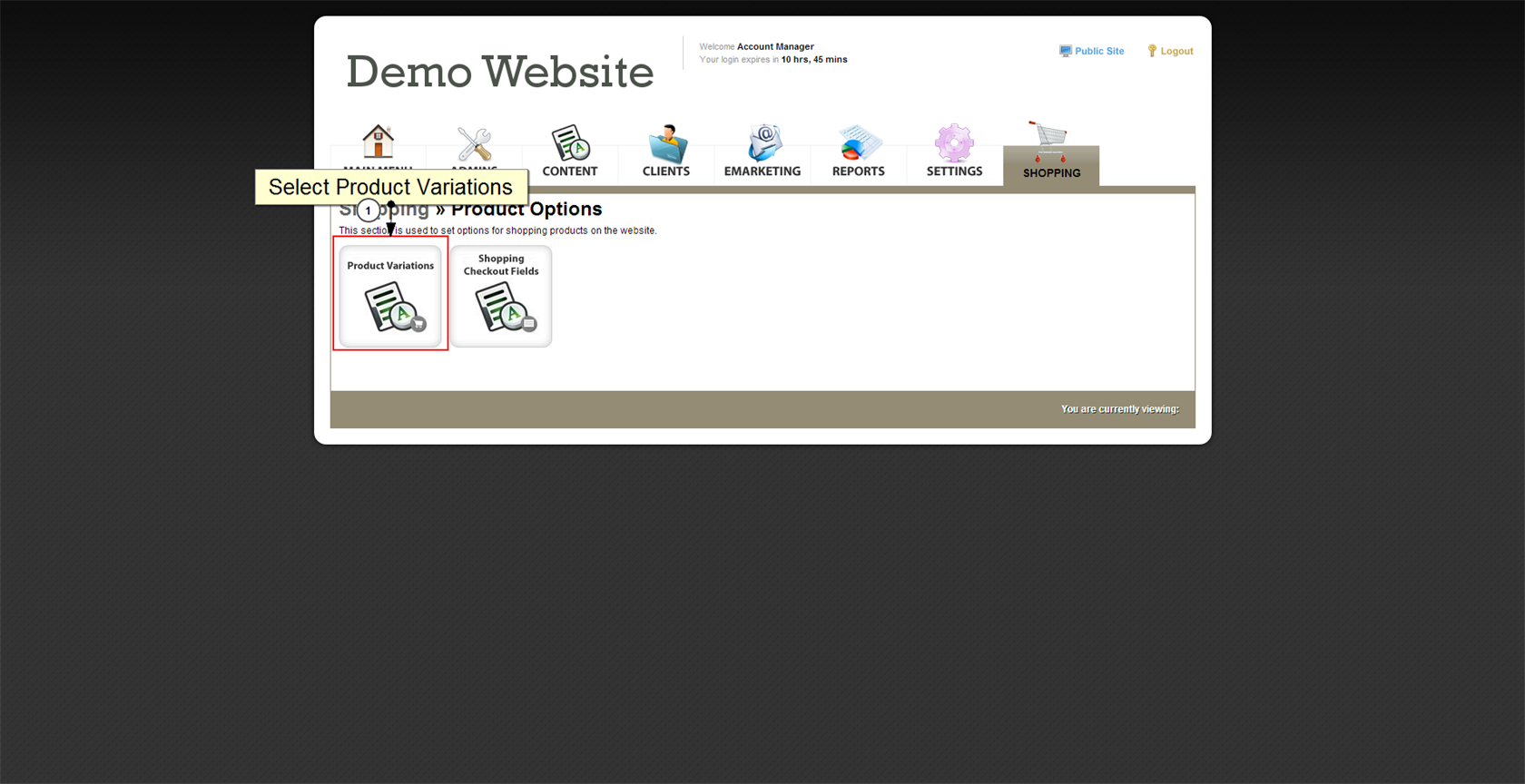1525x784 pixels.
Task: Go to the REPORTS tab label
Action: click(859, 171)
